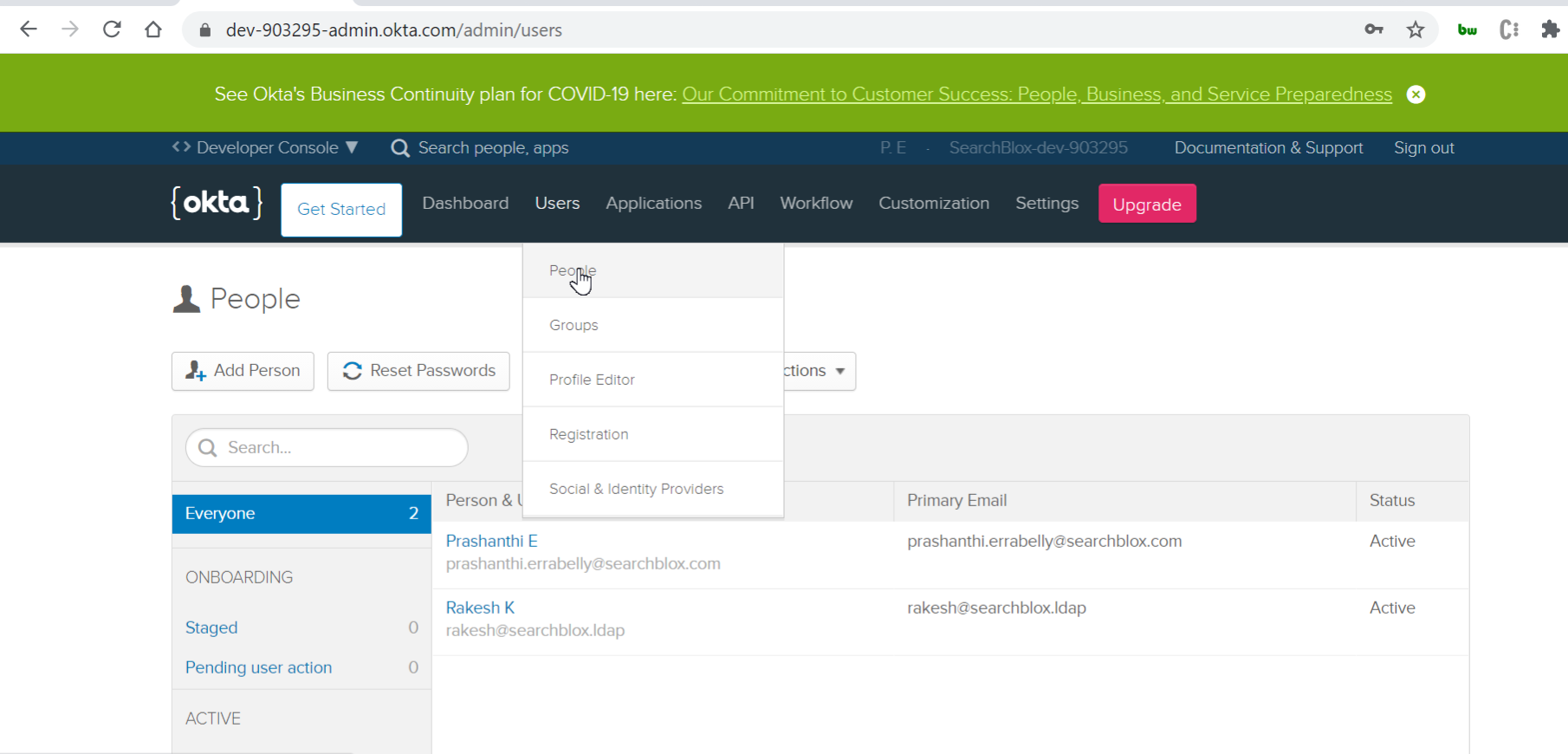Select the Everyone filter
1568x754 pixels.
[301, 513]
